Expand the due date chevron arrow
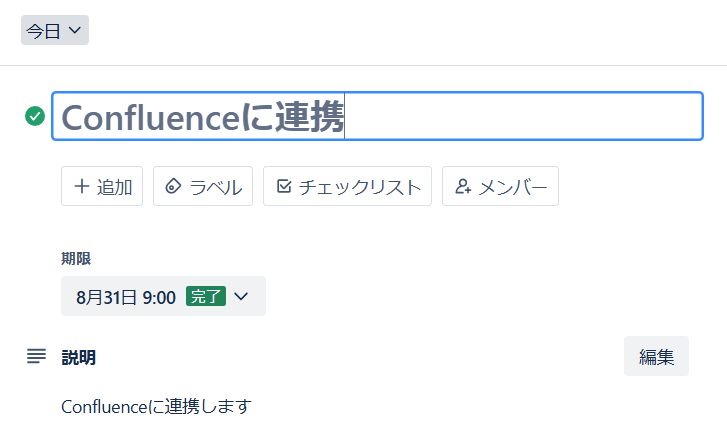This screenshot has width=727, height=430. [241, 297]
